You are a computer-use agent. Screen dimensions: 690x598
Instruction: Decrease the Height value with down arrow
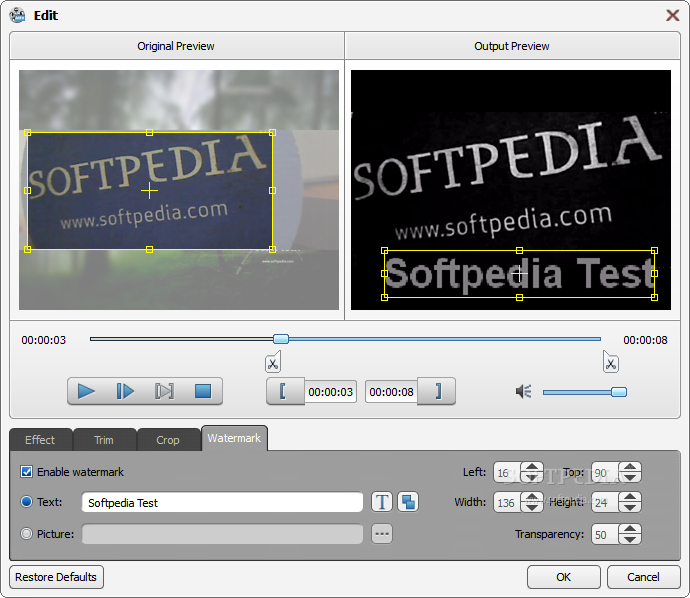[x=630, y=507]
